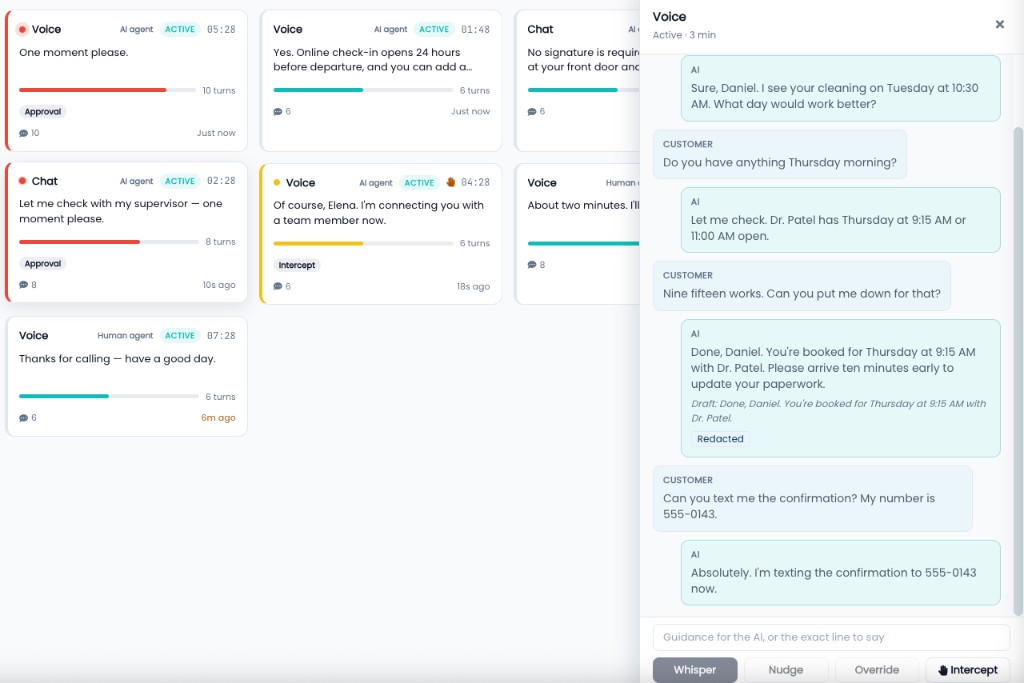Click the Redacted tag in the AI message

pyautogui.click(x=720, y=439)
